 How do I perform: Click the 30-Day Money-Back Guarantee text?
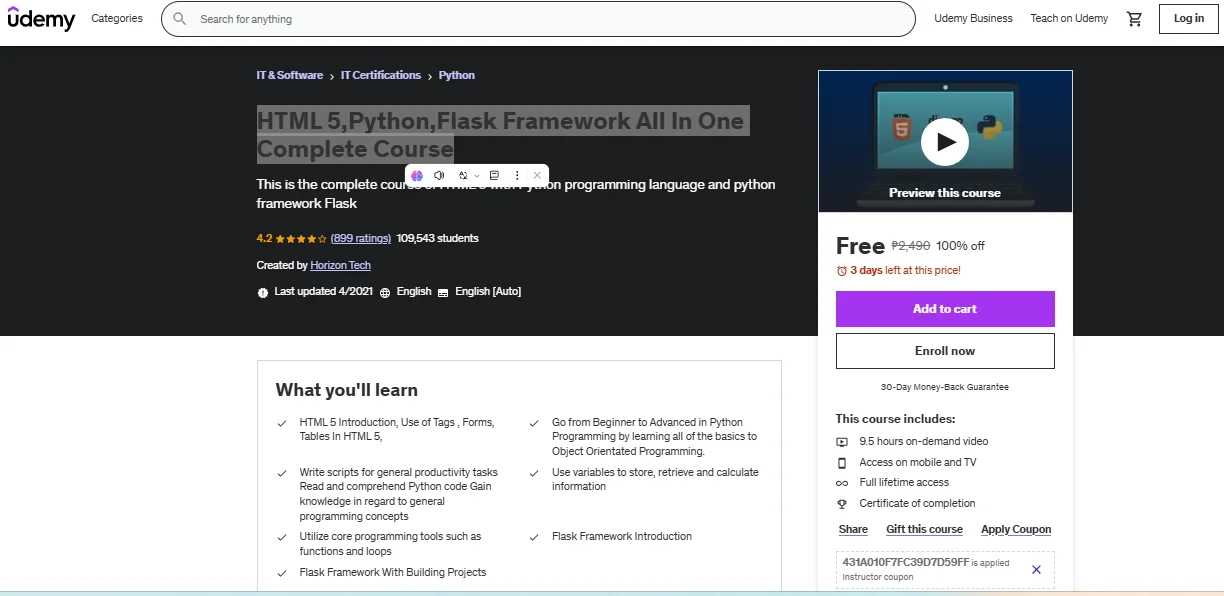945,387
